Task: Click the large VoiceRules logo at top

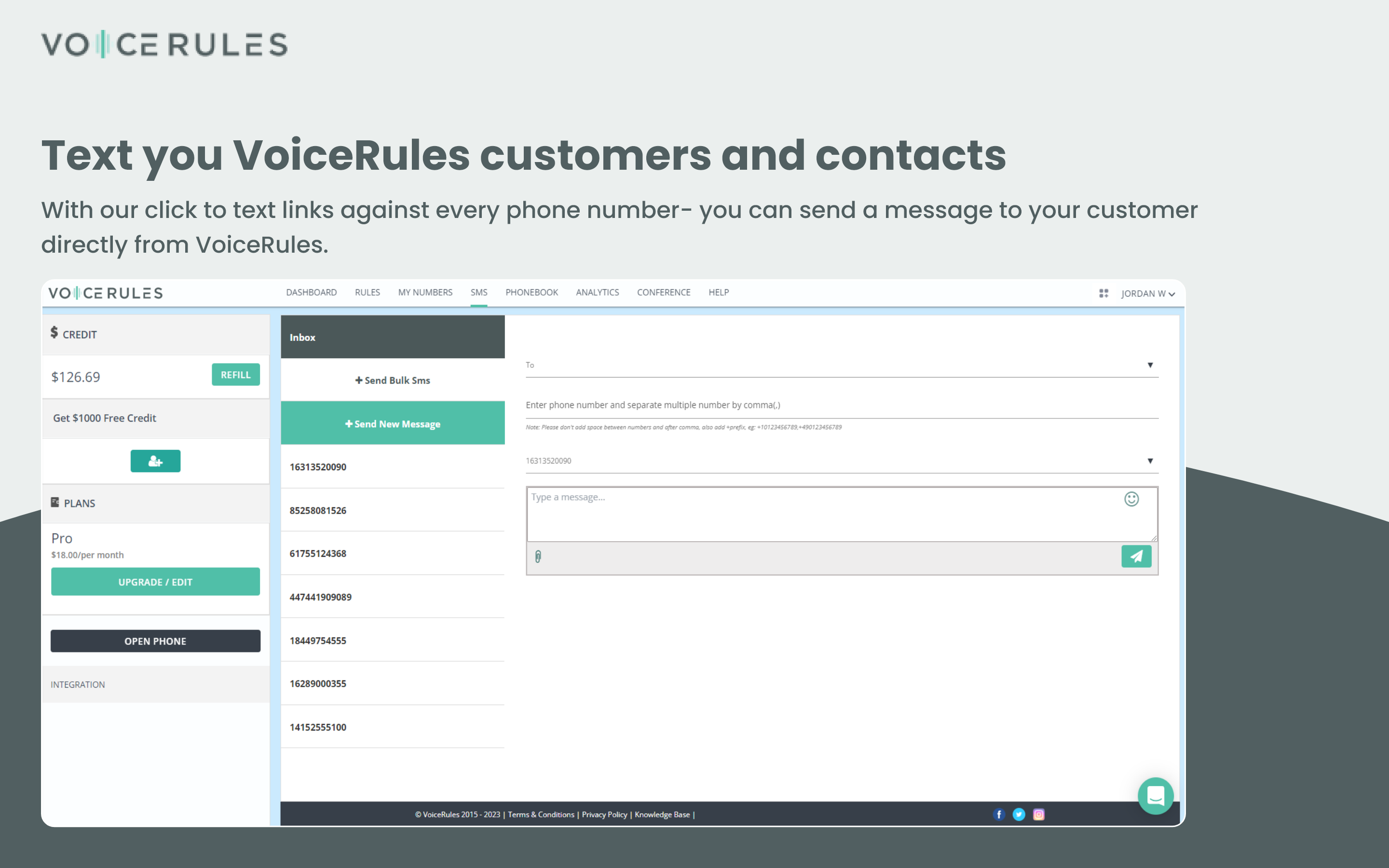Action: 164,44
